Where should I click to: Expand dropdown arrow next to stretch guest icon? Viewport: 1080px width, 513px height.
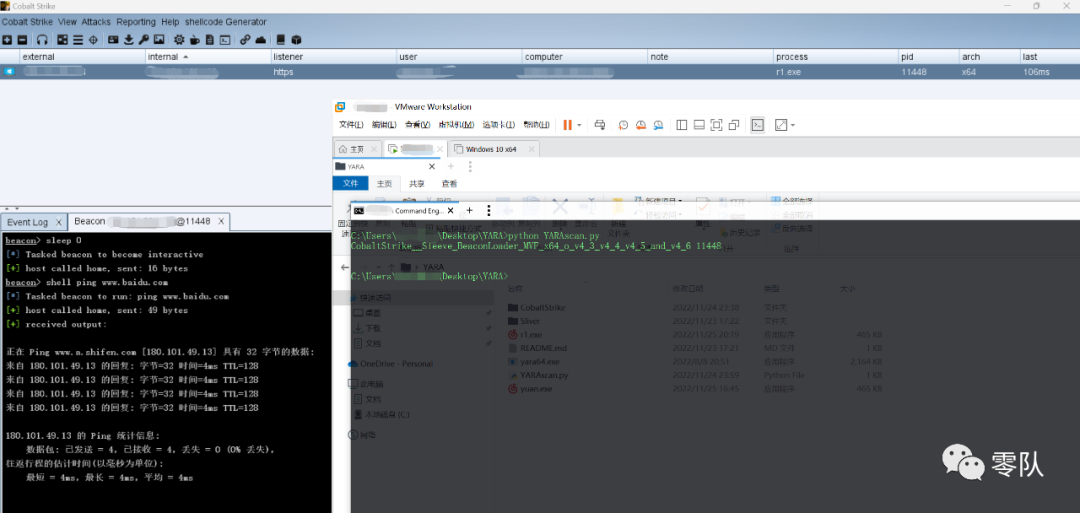click(793, 125)
